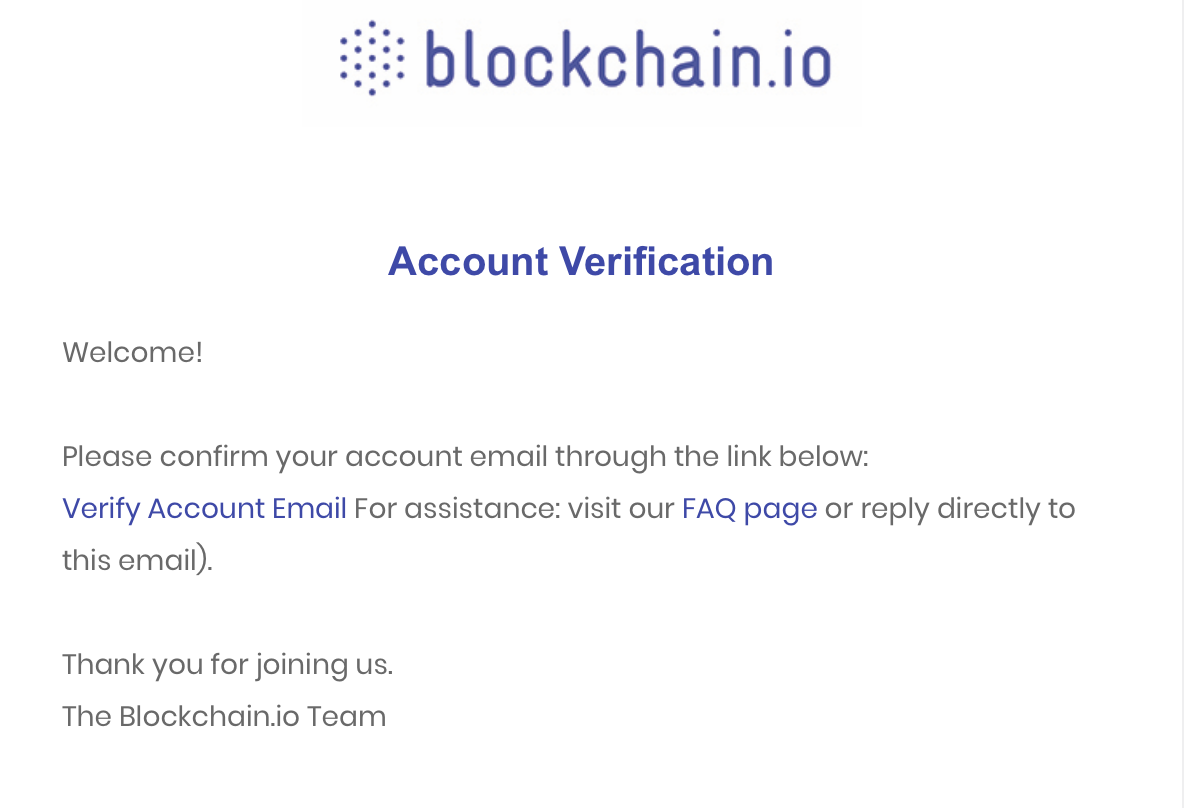1184x808 pixels.
Task: Click the word 'Verify' in the link
Action: (101, 509)
